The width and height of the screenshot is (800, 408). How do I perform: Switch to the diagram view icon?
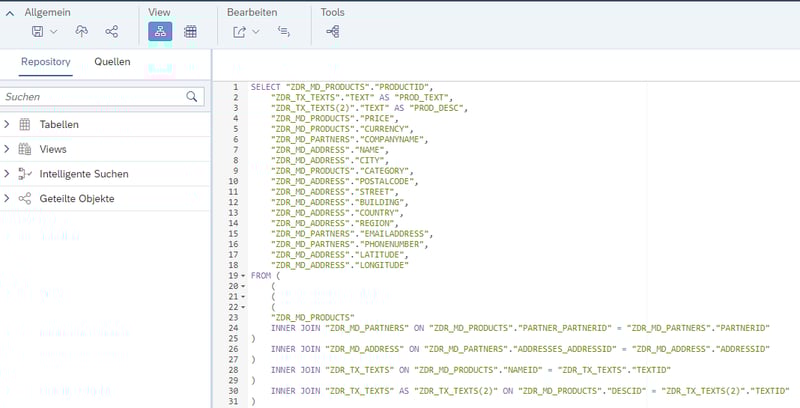click(x=160, y=32)
